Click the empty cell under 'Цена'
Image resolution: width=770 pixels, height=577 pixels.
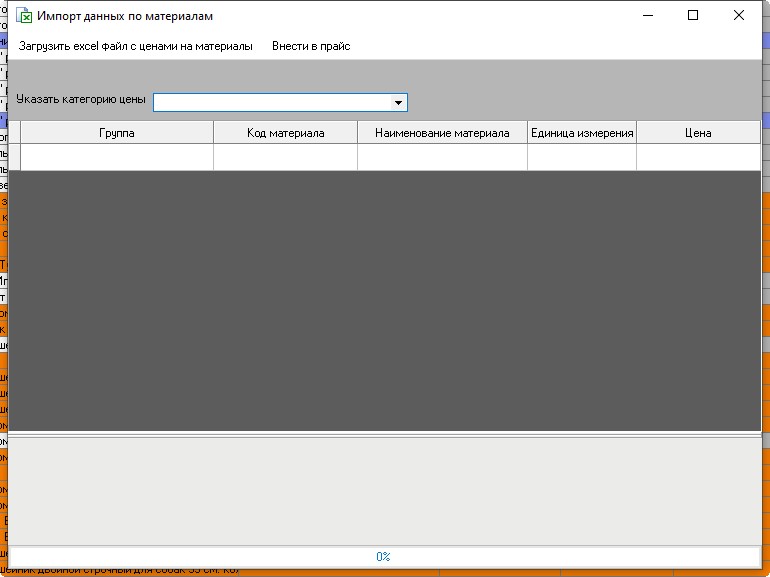(698, 157)
